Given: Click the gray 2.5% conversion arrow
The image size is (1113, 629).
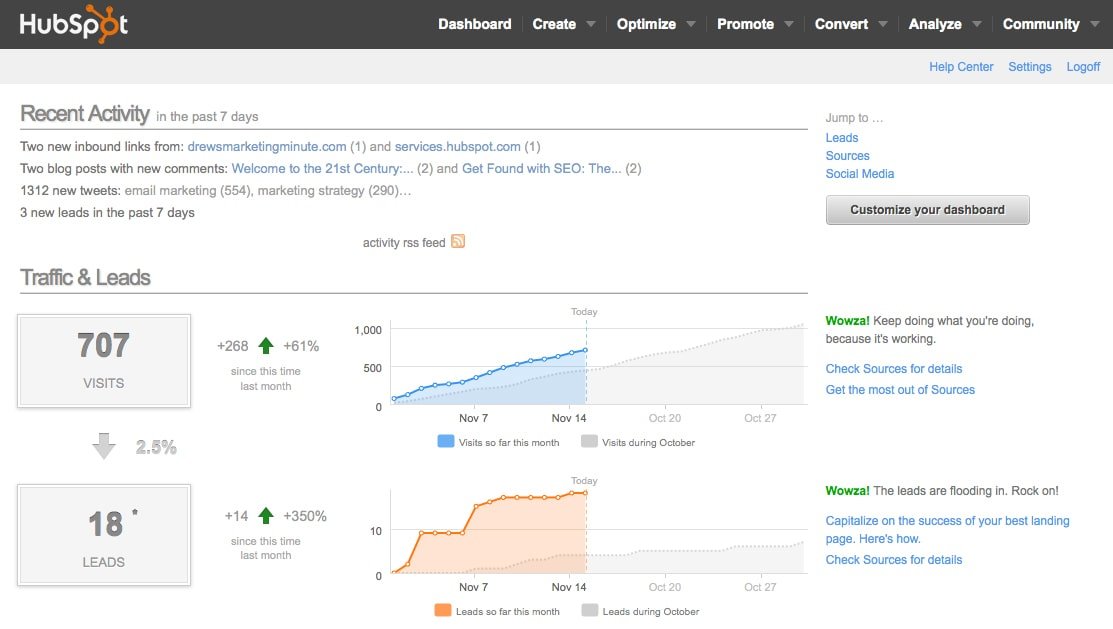Looking at the screenshot, I should click(x=103, y=447).
